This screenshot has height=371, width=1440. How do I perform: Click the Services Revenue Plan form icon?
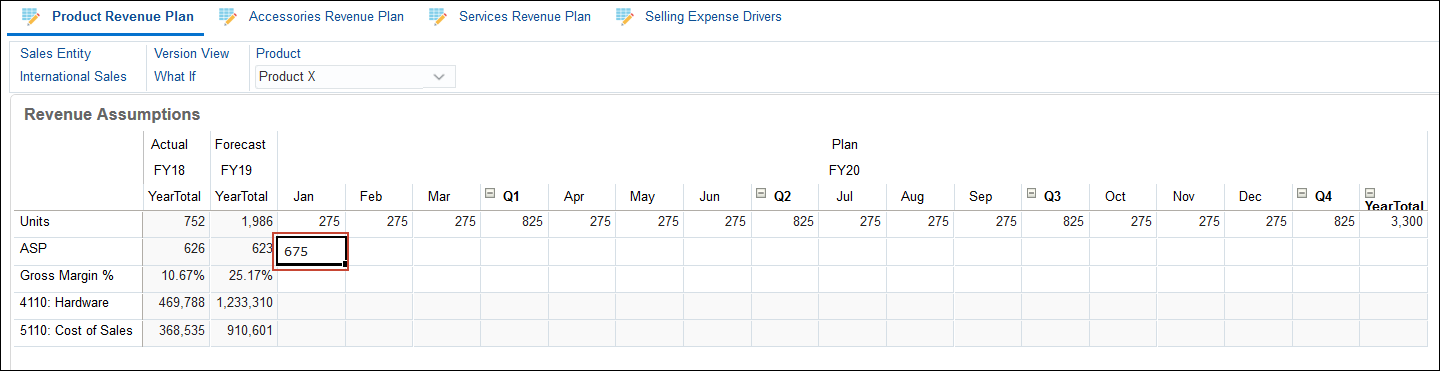pyautogui.click(x=438, y=17)
